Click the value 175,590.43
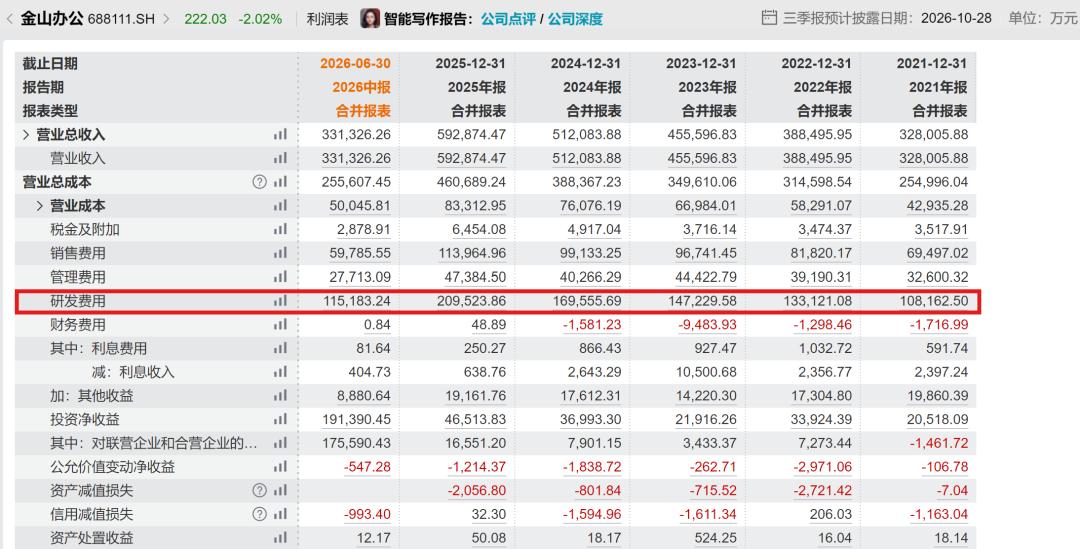Screen dimensions: 1080x549 click(x=356, y=443)
